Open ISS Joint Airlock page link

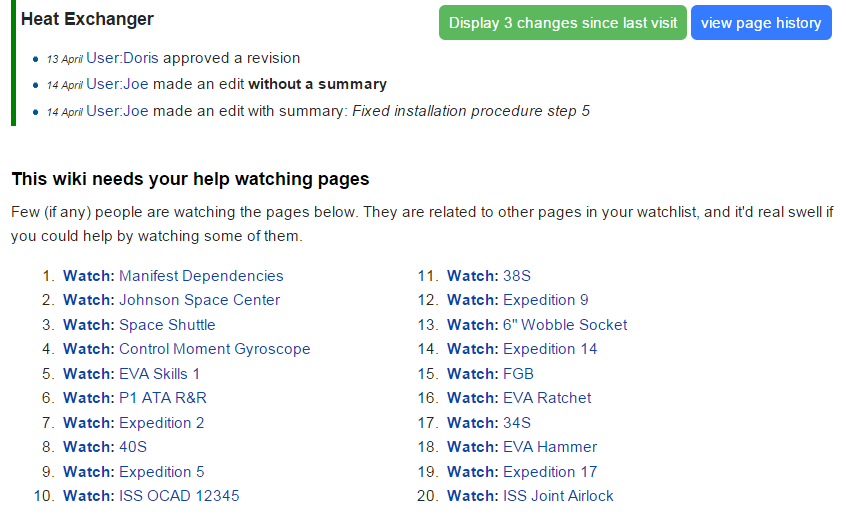click(558, 496)
